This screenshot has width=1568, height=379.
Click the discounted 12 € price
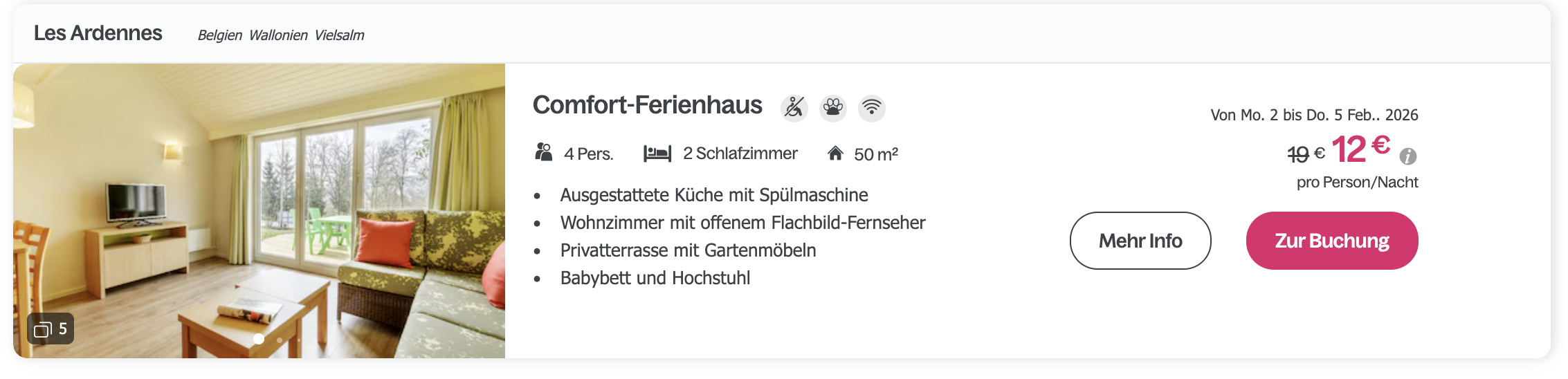(x=1360, y=149)
